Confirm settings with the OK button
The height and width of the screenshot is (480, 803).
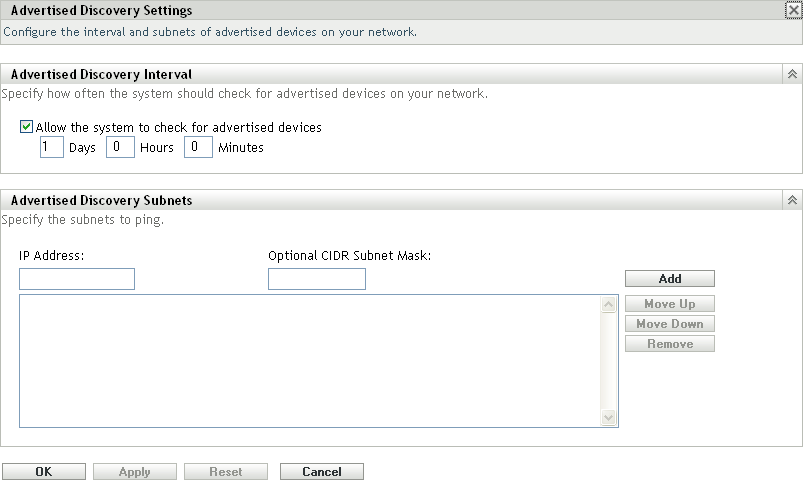pos(44,472)
